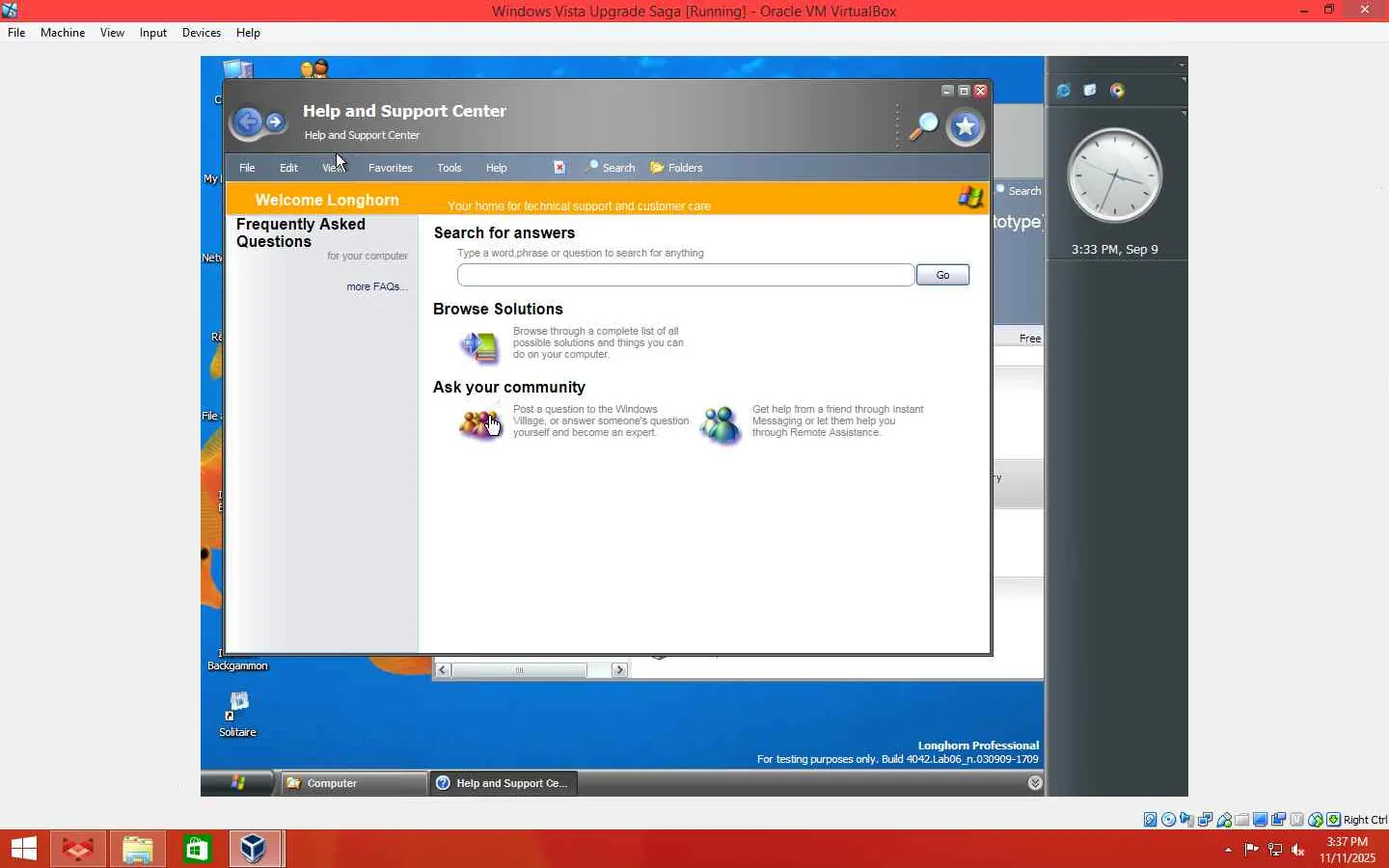
Task: Click the Browse Solutions heading
Action: (x=498, y=310)
